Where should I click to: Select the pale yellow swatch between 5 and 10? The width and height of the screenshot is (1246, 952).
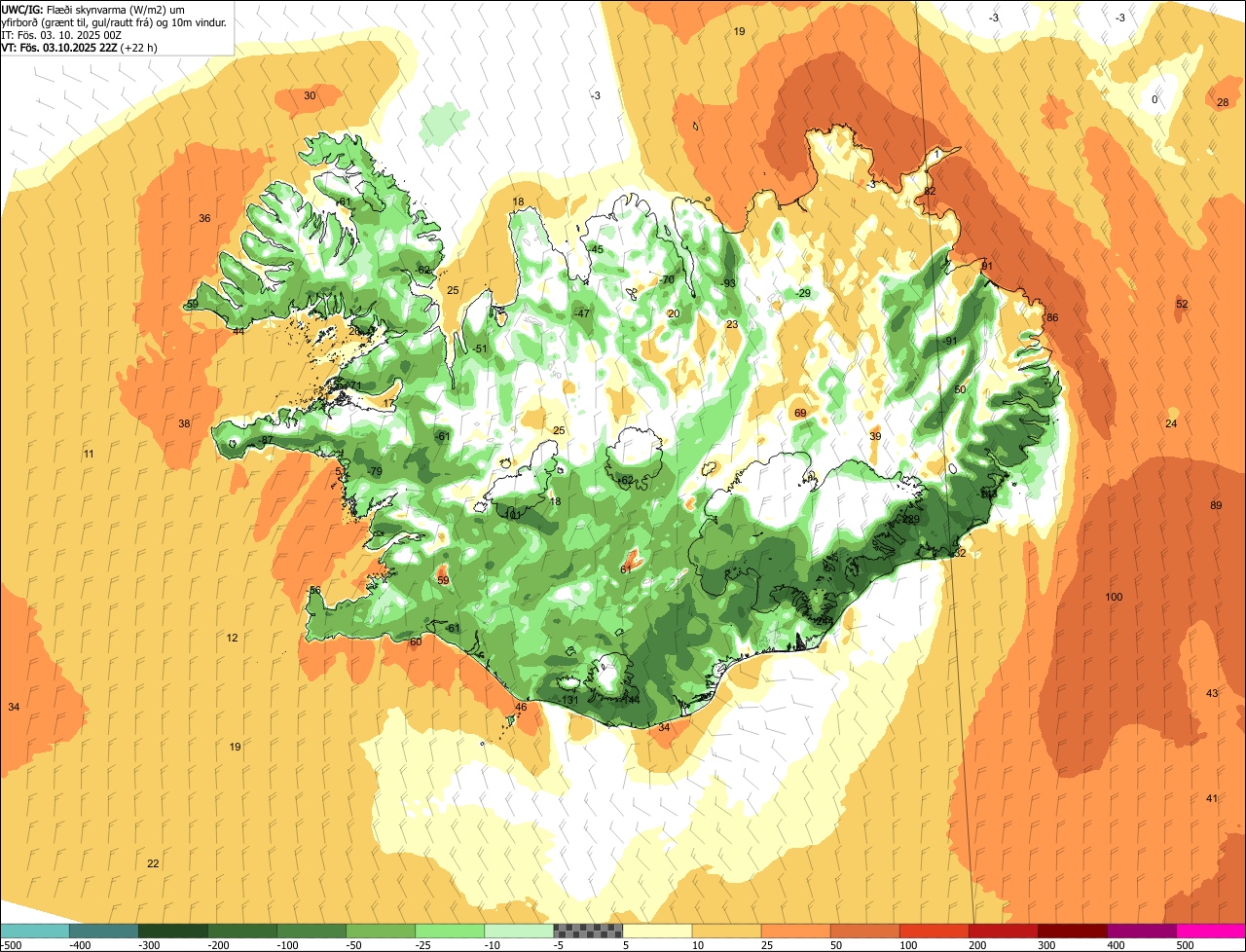point(657,931)
